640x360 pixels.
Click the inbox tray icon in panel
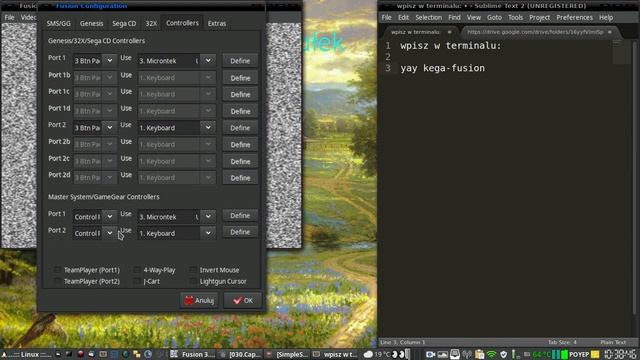pyautogui.click(x=455, y=354)
